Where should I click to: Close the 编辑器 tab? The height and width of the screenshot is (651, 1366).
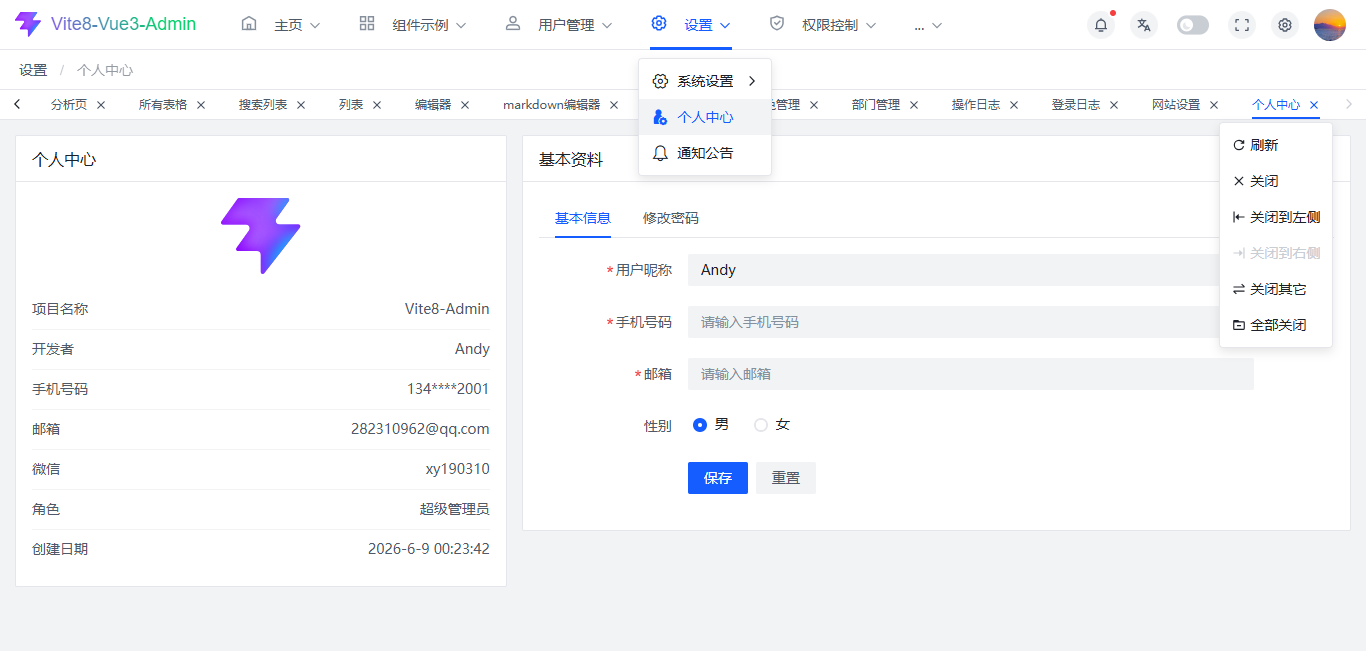(465, 105)
